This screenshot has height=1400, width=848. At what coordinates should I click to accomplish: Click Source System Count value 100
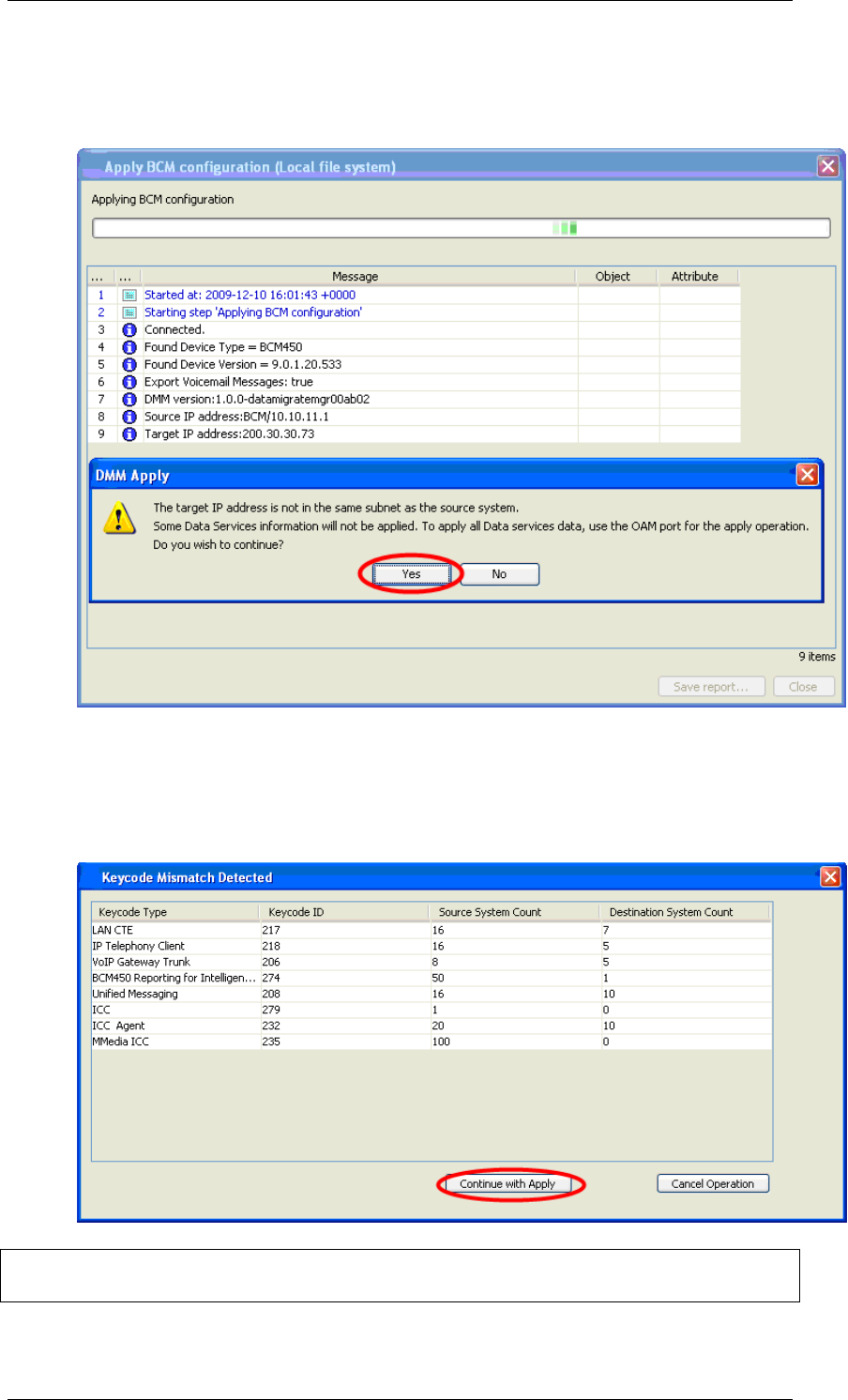pos(441,1042)
